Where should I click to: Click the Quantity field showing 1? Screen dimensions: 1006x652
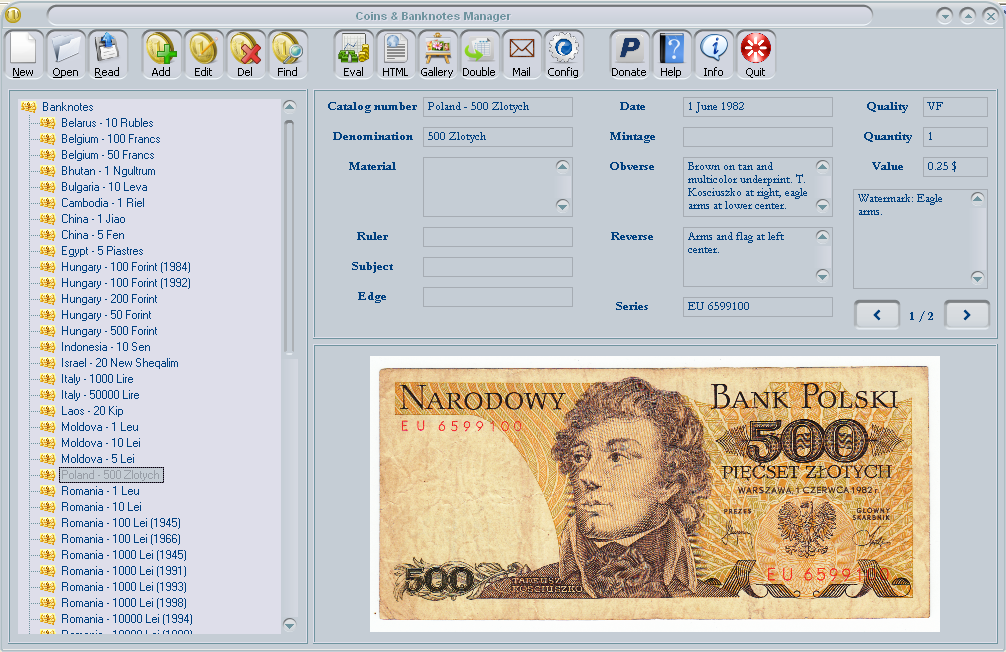click(955, 137)
